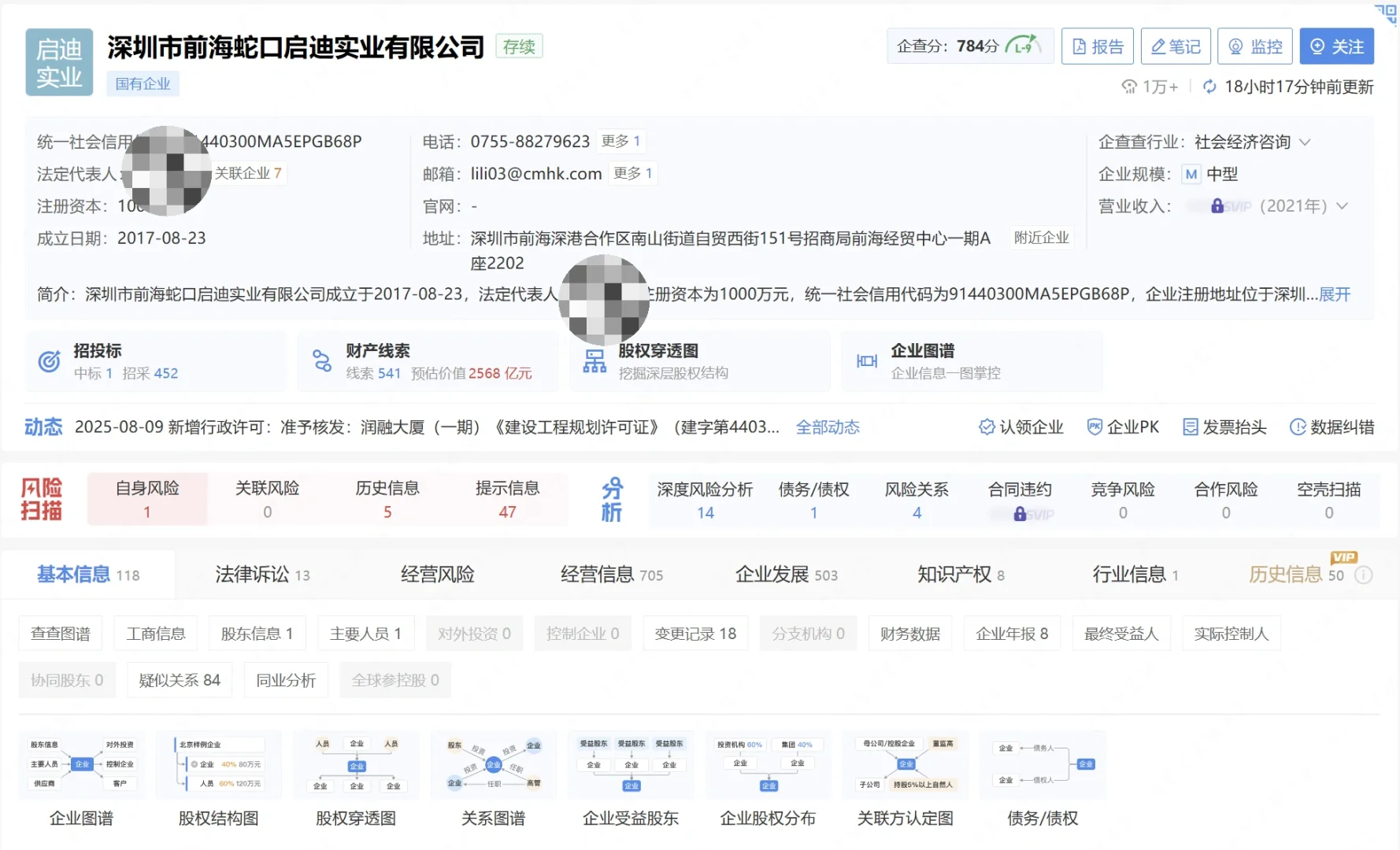Click the 存续 status badge
The image size is (1400, 850).
coord(519,46)
